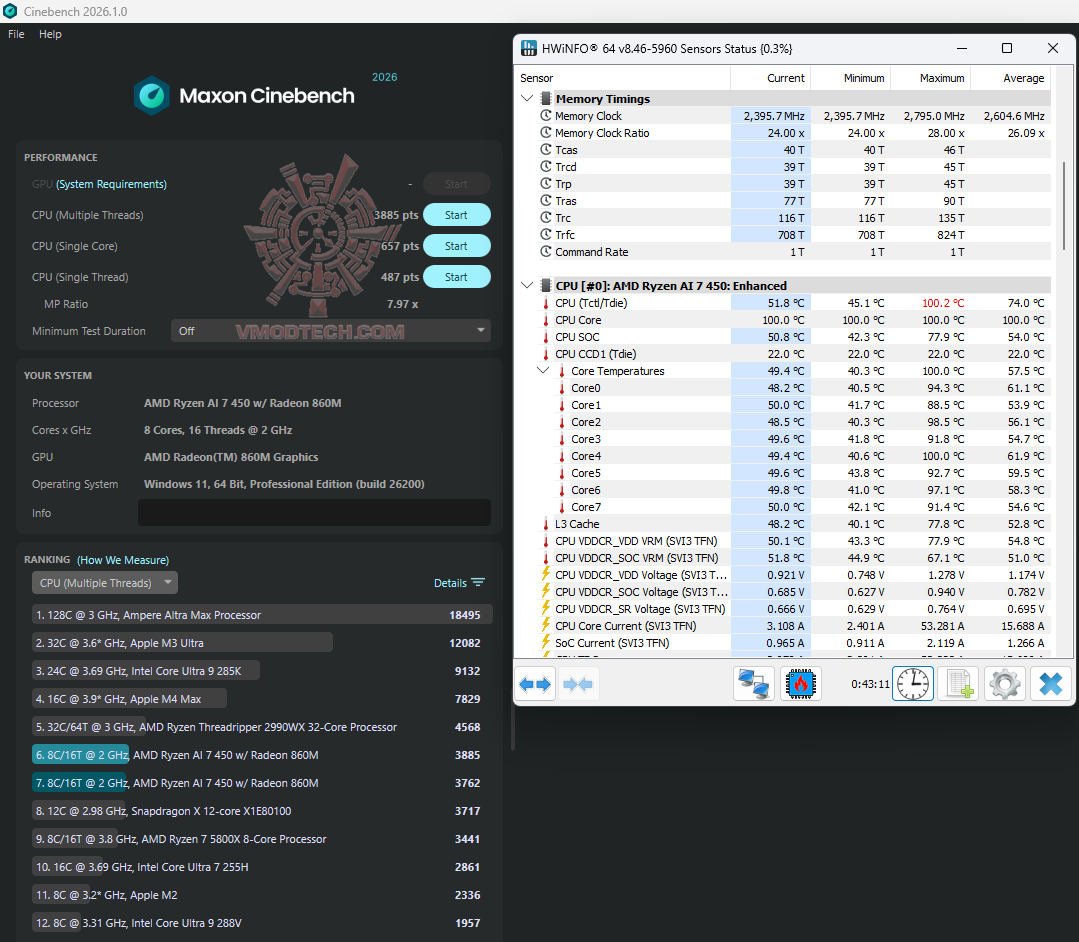The height and width of the screenshot is (942, 1079).
Task: Click the Minimum column header
Action: click(x=851, y=78)
